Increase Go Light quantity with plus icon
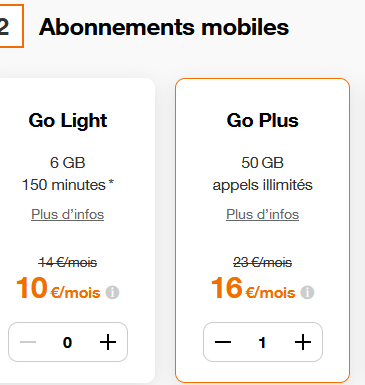This screenshot has width=365, height=385. (x=108, y=342)
